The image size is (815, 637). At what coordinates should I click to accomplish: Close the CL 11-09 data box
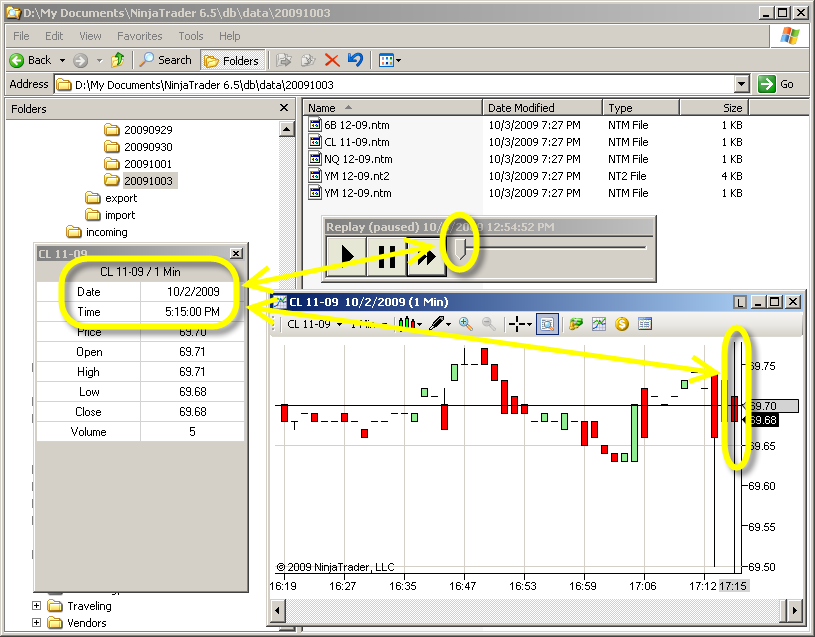point(236,253)
